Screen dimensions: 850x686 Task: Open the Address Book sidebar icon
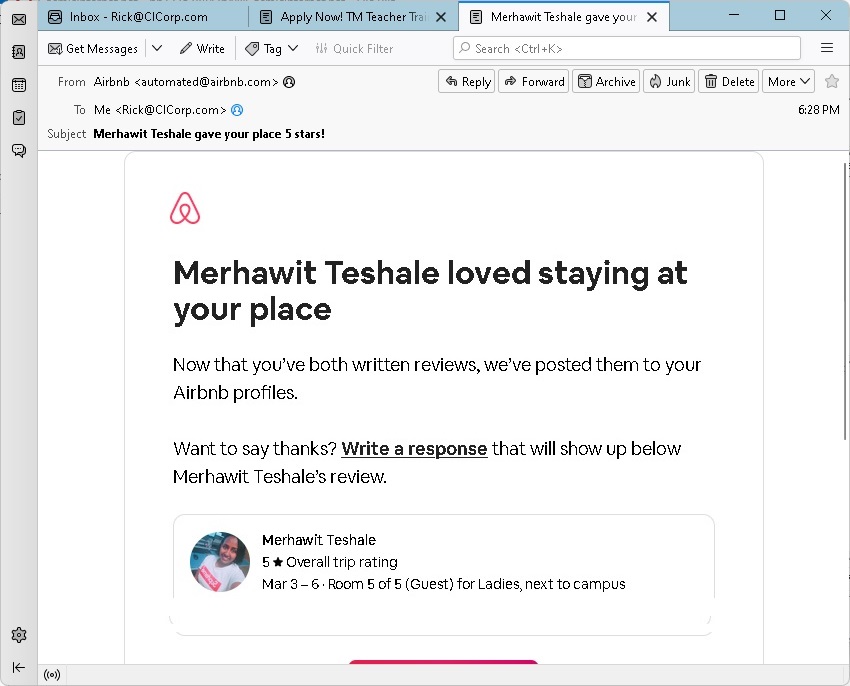[x=19, y=52]
